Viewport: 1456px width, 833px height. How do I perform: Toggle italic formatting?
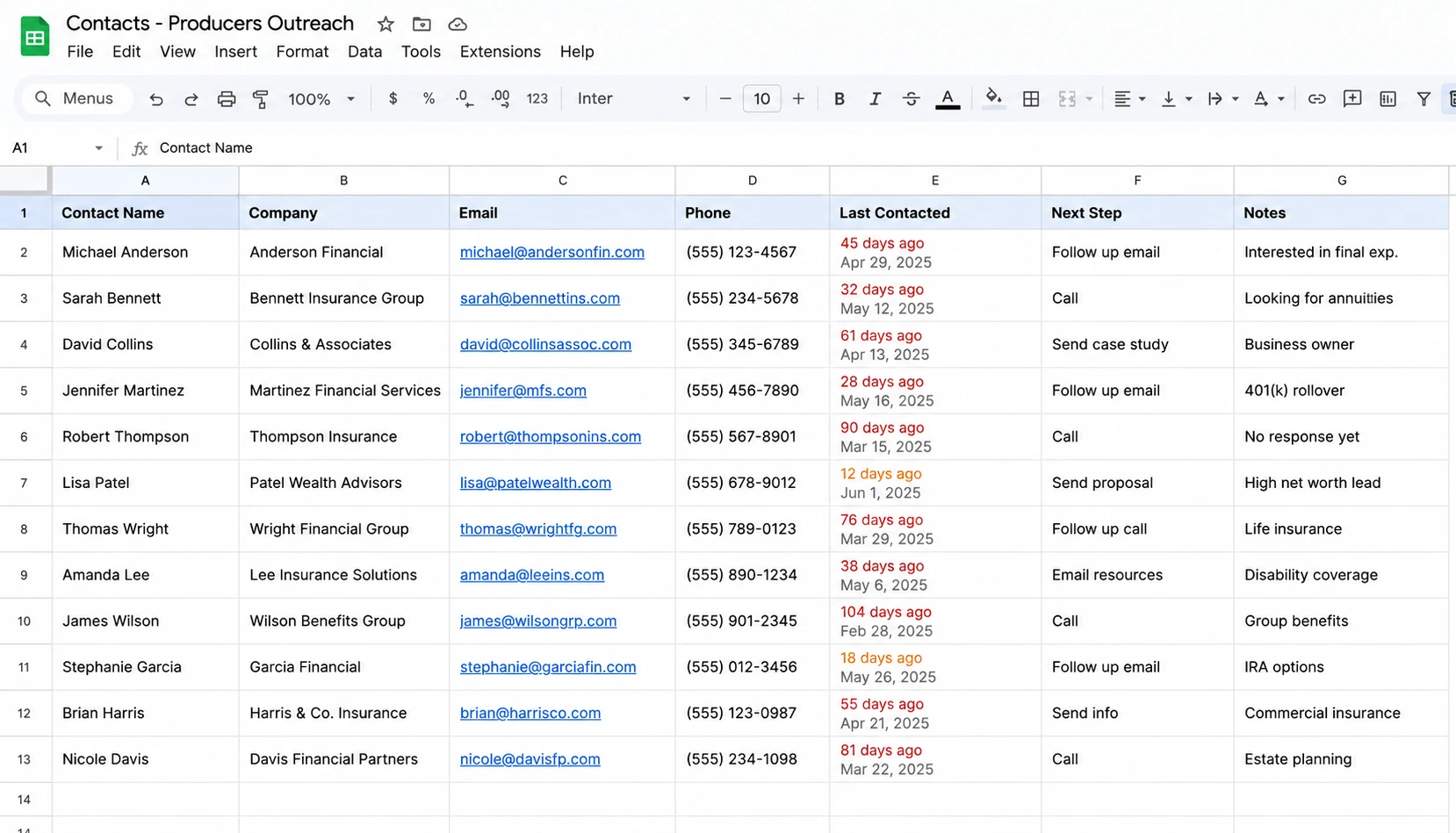coord(875,99)
